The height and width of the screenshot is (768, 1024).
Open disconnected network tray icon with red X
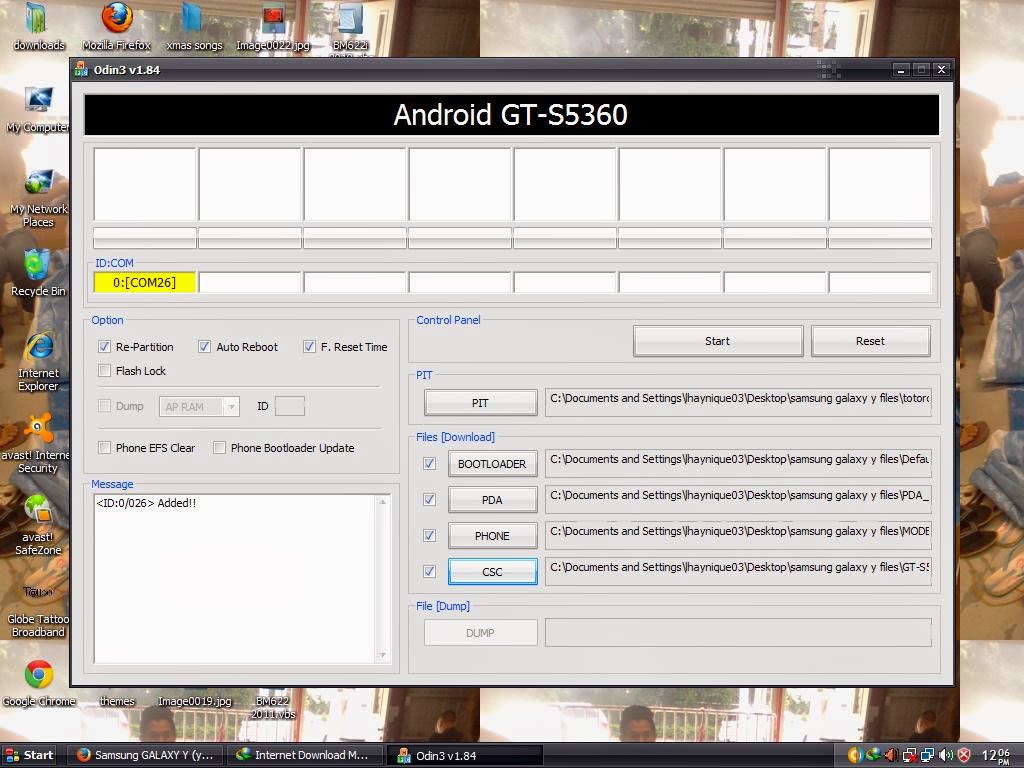point(909,755)
